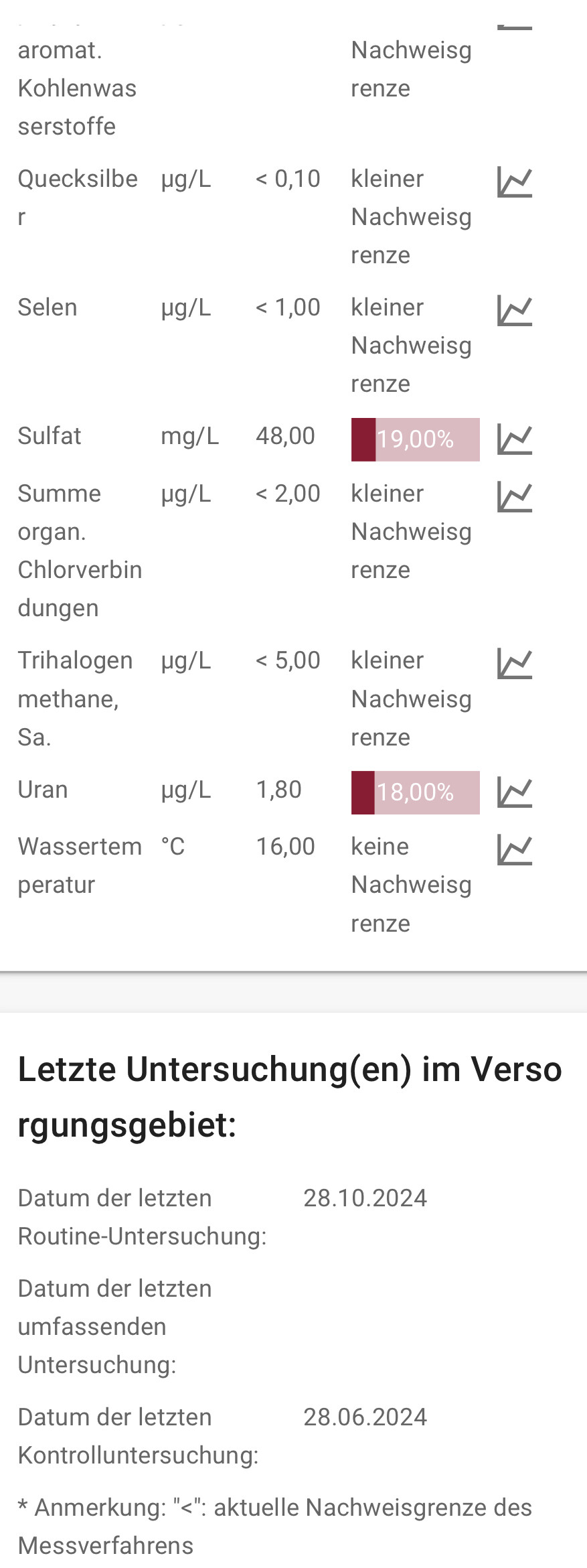
Task: Show the Wassertemperatur chart icon
Action: [515, 850]
